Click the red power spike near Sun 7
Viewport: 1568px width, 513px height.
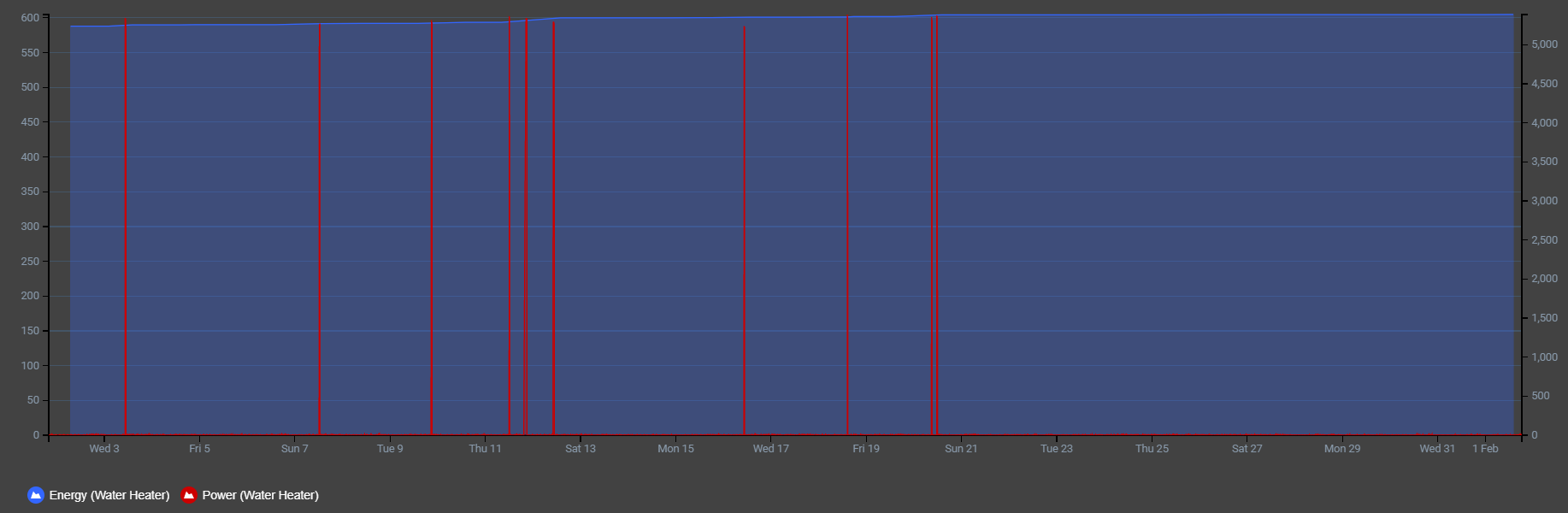point(320,229)
